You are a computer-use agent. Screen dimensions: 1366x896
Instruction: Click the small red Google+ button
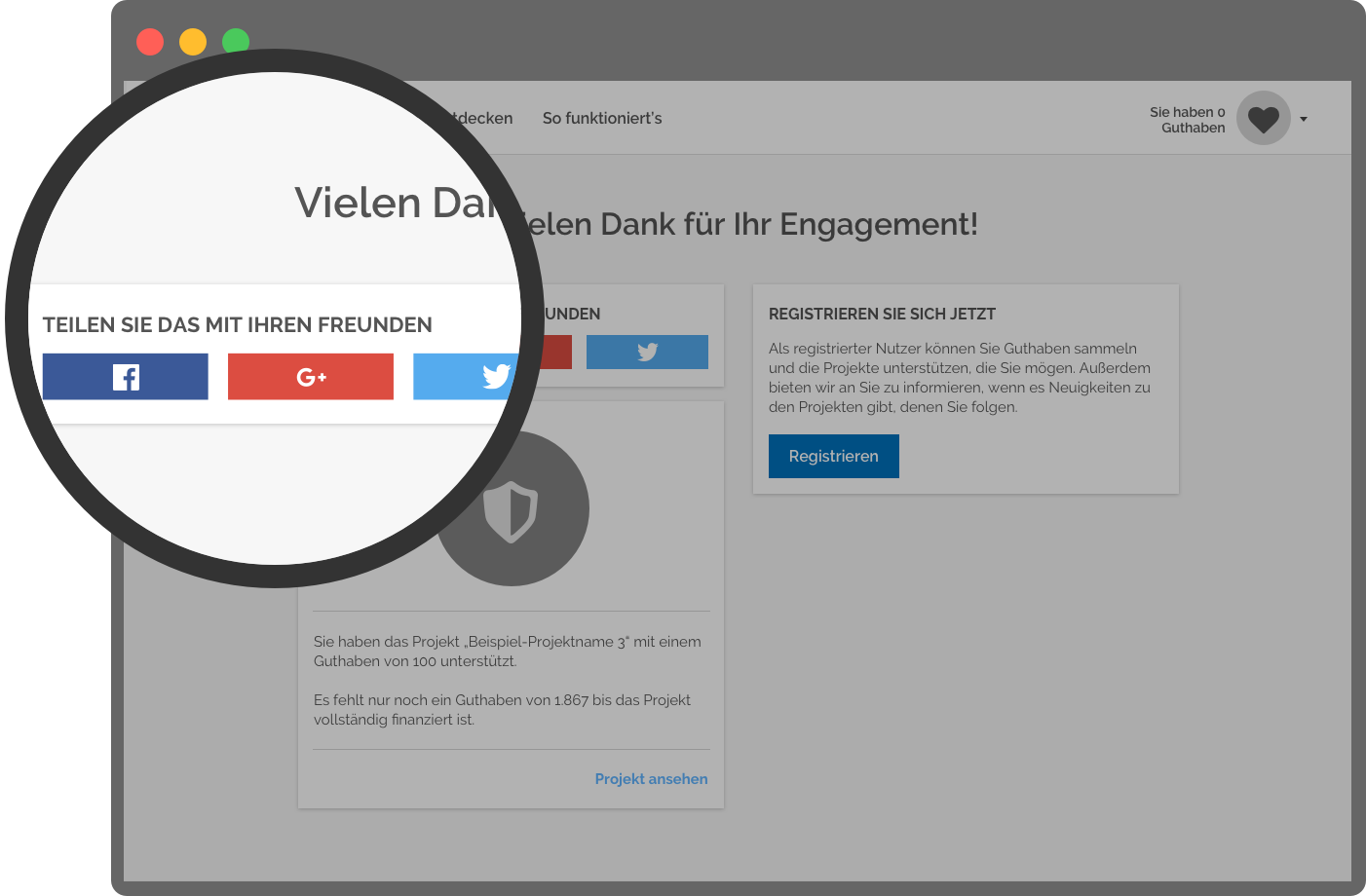coord(556,352)
